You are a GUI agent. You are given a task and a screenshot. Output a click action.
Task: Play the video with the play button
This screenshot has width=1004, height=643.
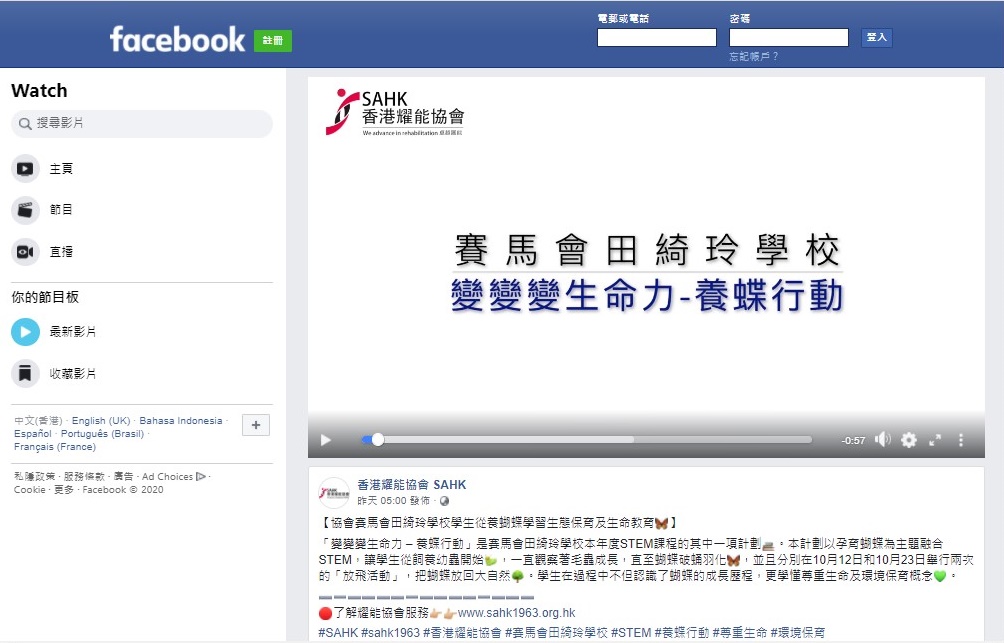[326, 440]
